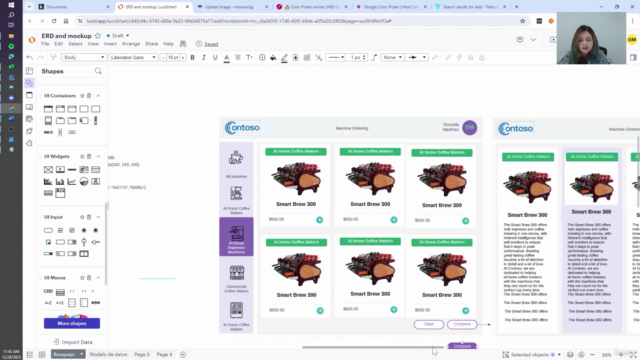Select the format painter icon

point(53,58)
